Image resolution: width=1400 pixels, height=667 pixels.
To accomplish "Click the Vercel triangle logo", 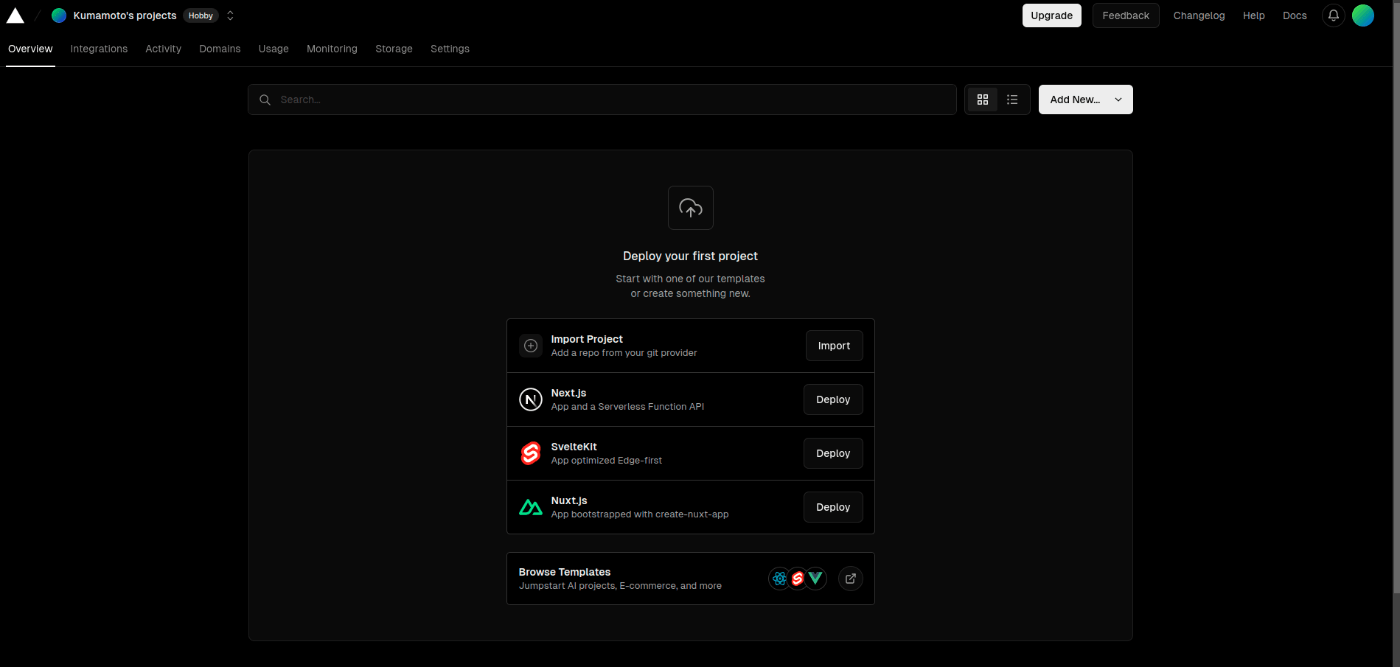I will coord(15,15).
